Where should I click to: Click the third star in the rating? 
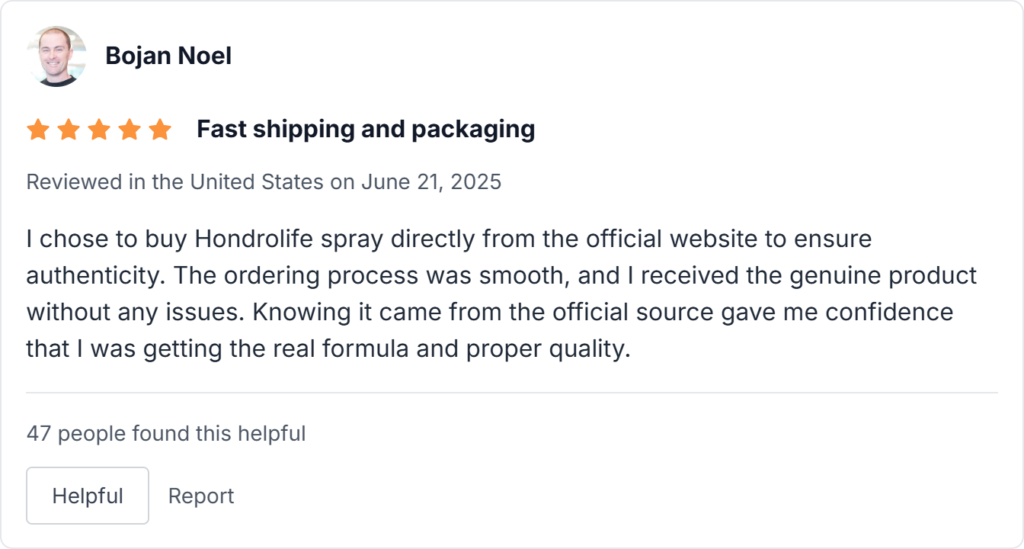(x=99, y=130)
